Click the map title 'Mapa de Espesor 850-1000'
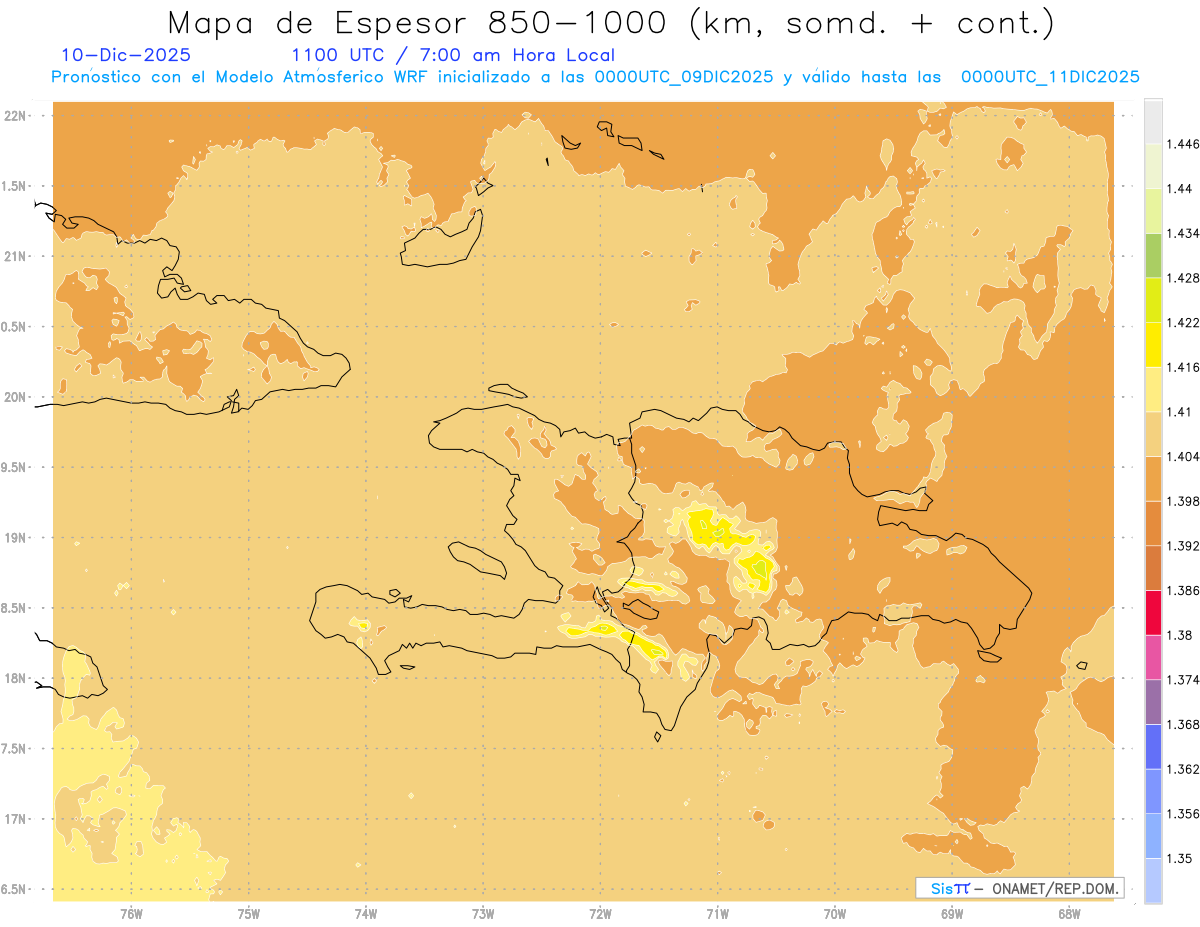This screenshot has width=1200, height=927. point(419,23)
